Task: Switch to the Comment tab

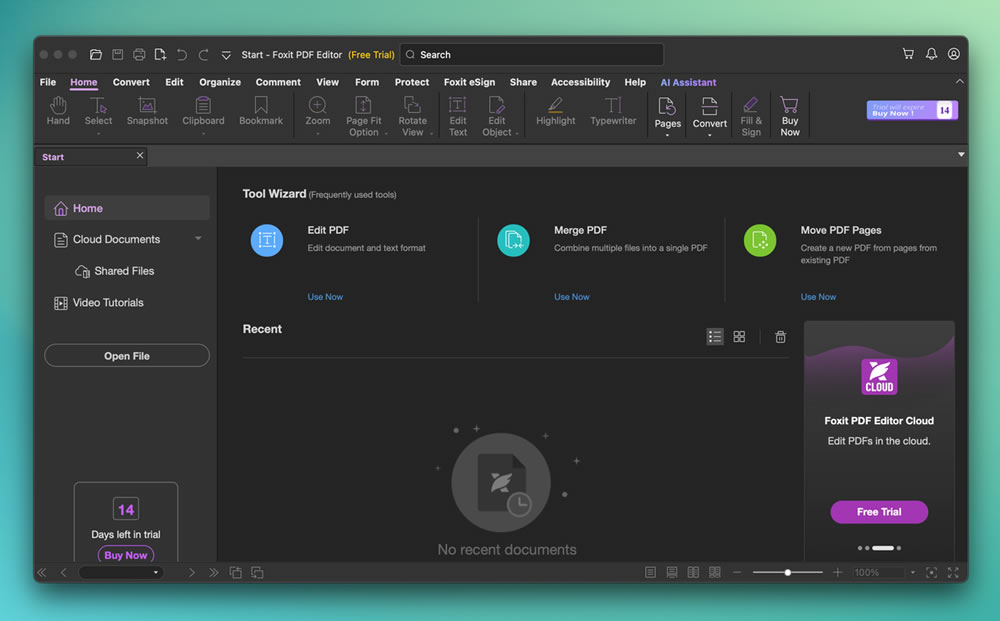Action: pyautogui.click(x=278, y=82)
